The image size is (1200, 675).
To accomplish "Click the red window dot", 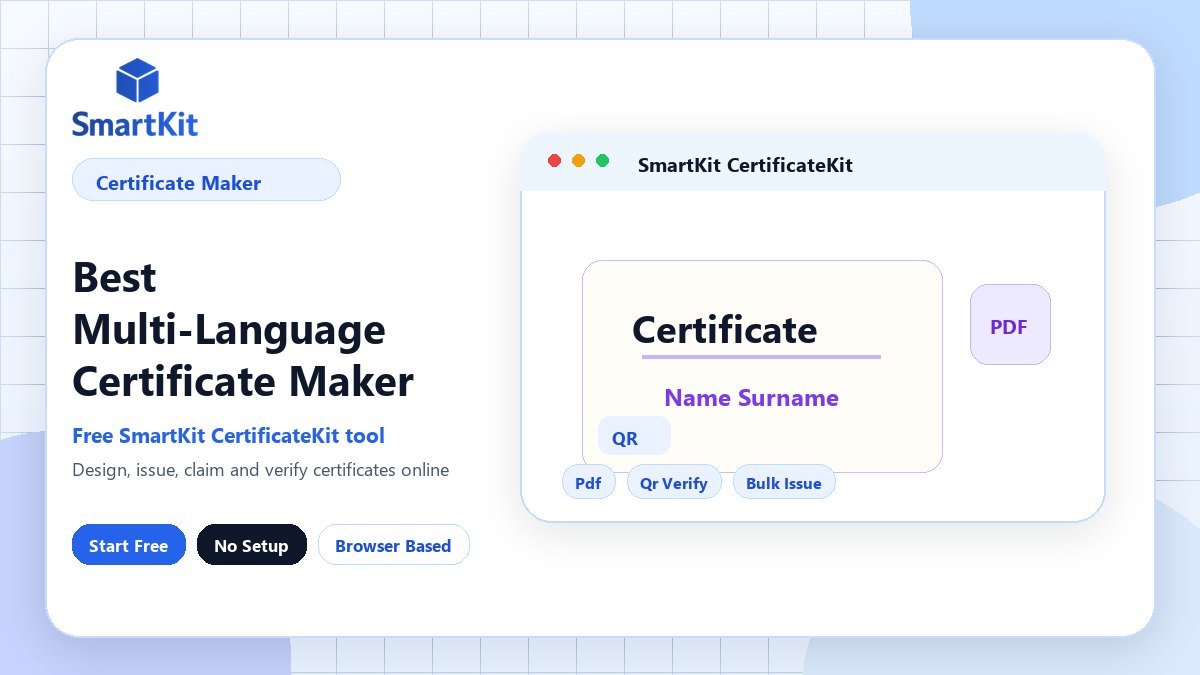I will click(x=555, y=161).
